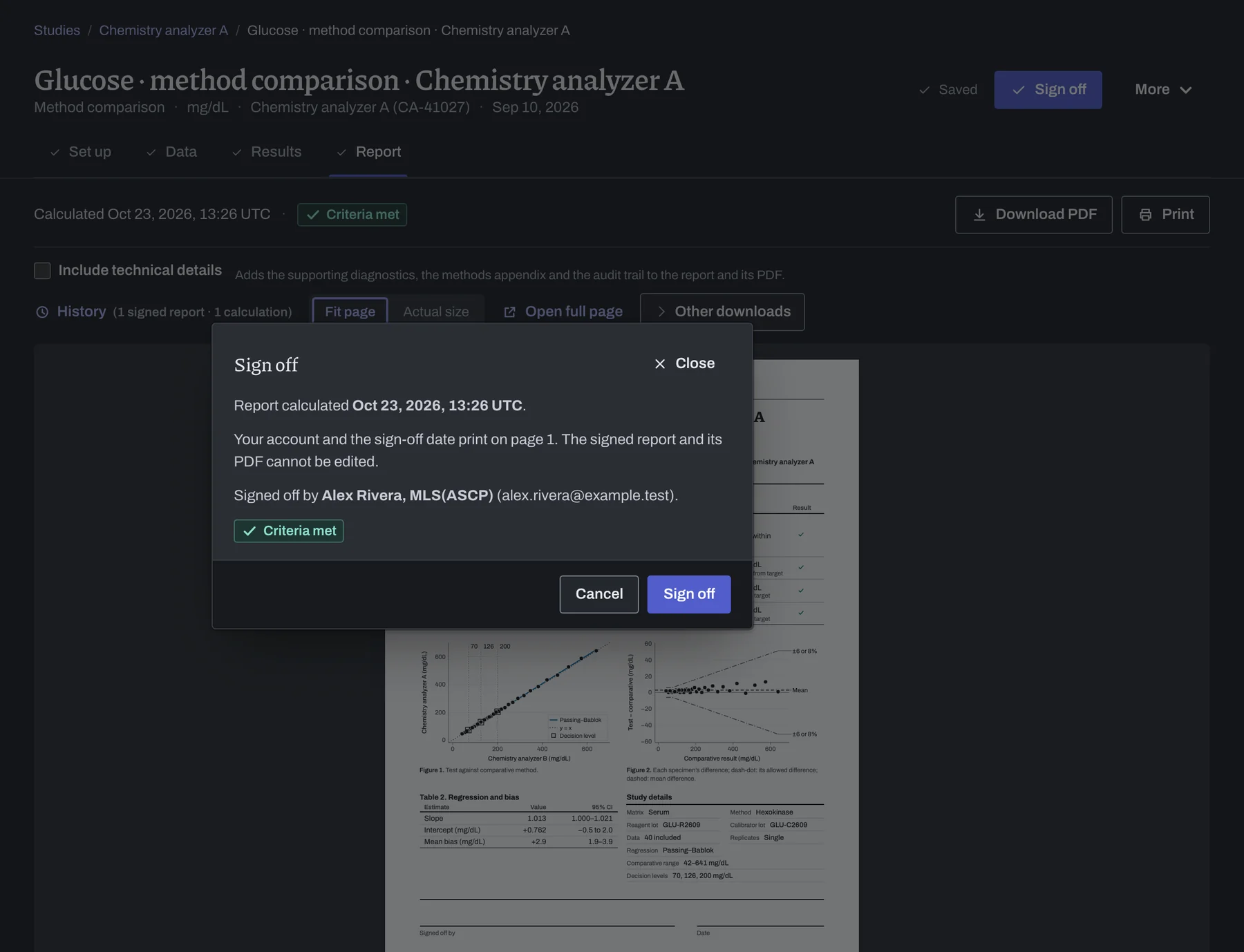Image resolution: width=1244 pixels, height=952 pixels.
Task: Open the Results tab
Action: (267, 152)
